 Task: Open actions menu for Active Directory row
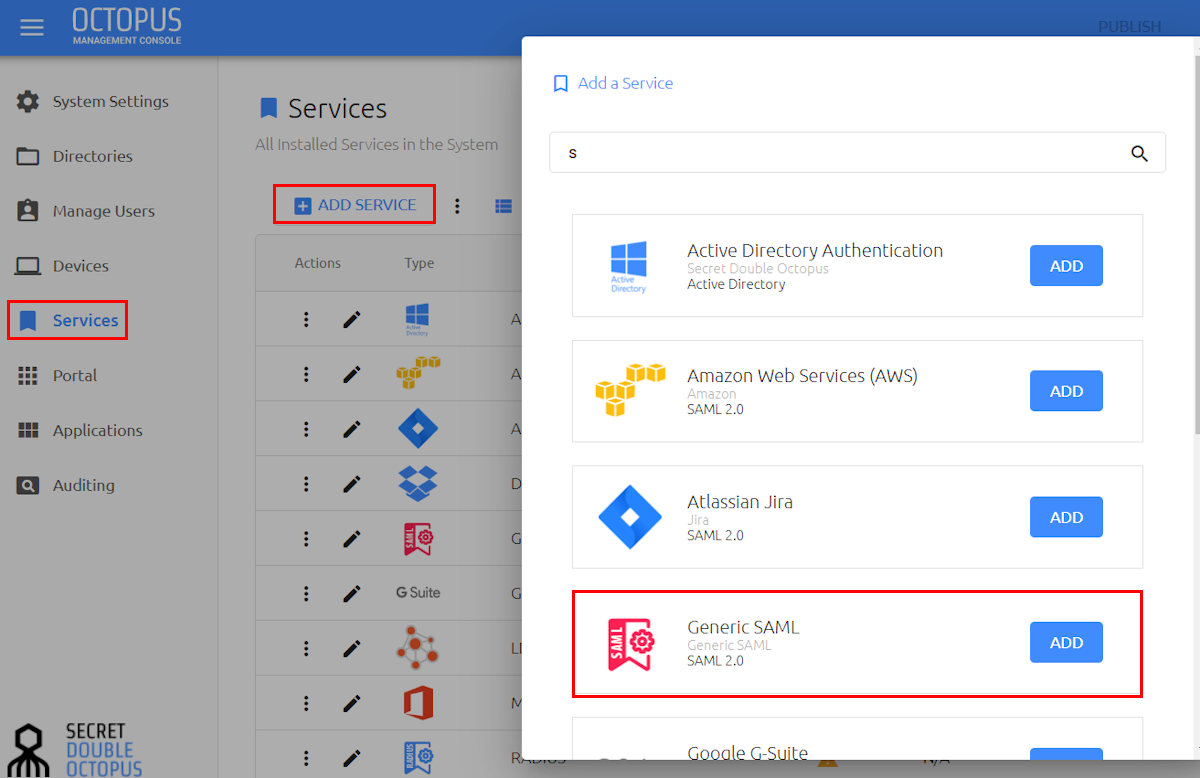(306, 319)
